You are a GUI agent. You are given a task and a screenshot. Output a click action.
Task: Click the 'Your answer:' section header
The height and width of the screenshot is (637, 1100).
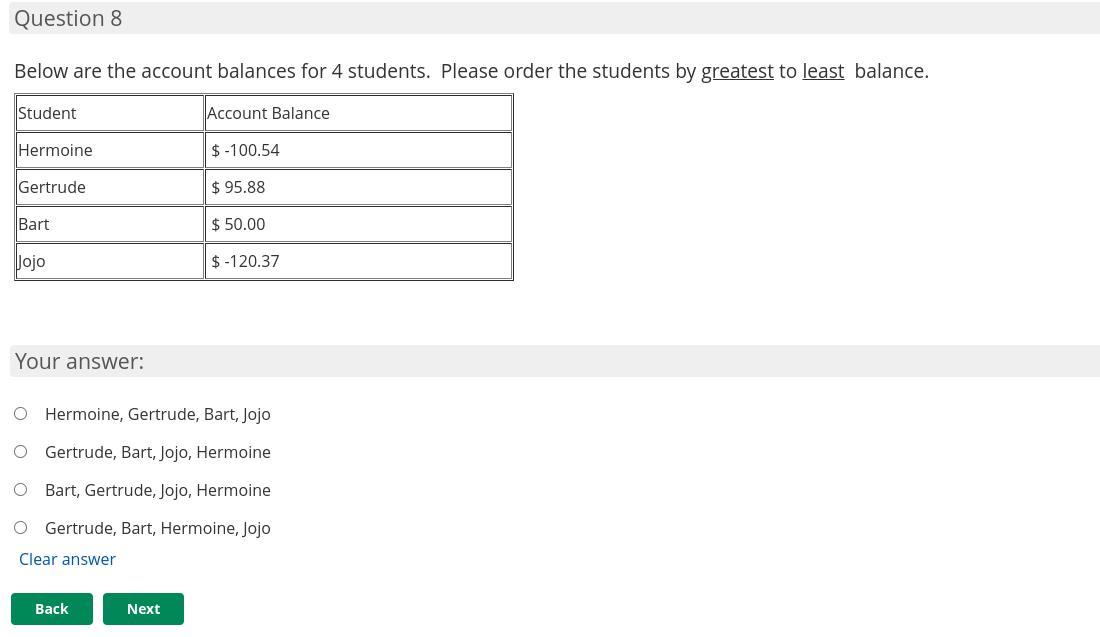(x=79, y=361)
